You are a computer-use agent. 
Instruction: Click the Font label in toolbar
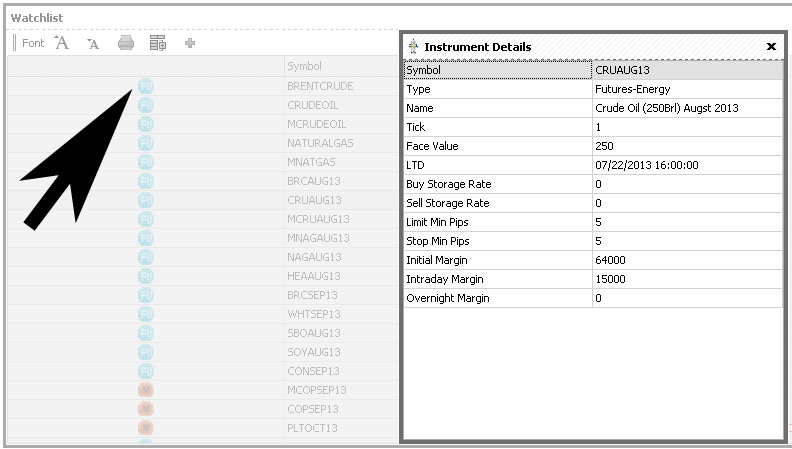pos(33,43)
